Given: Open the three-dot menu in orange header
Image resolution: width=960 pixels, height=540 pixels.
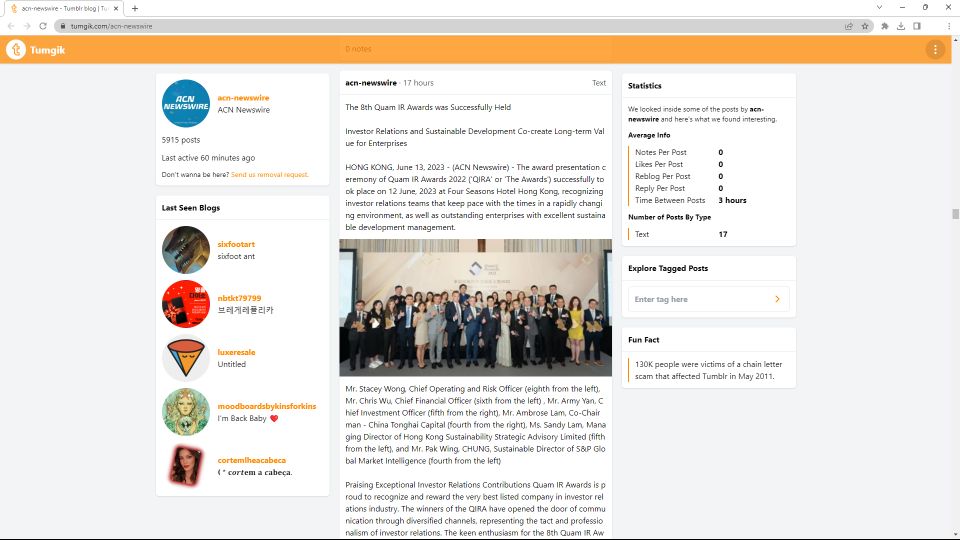Looking at the screenshot, I should (x=935, y=50).
